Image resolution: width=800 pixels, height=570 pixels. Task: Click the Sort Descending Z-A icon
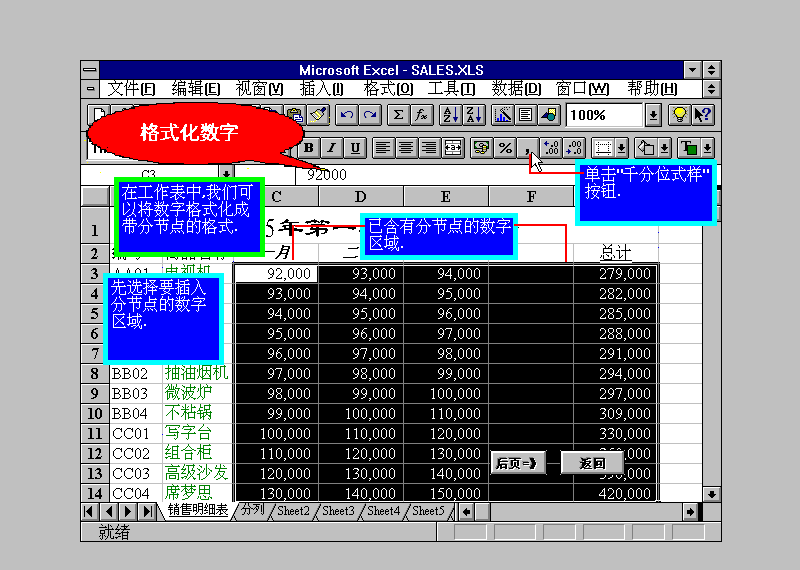coord(473,115)
